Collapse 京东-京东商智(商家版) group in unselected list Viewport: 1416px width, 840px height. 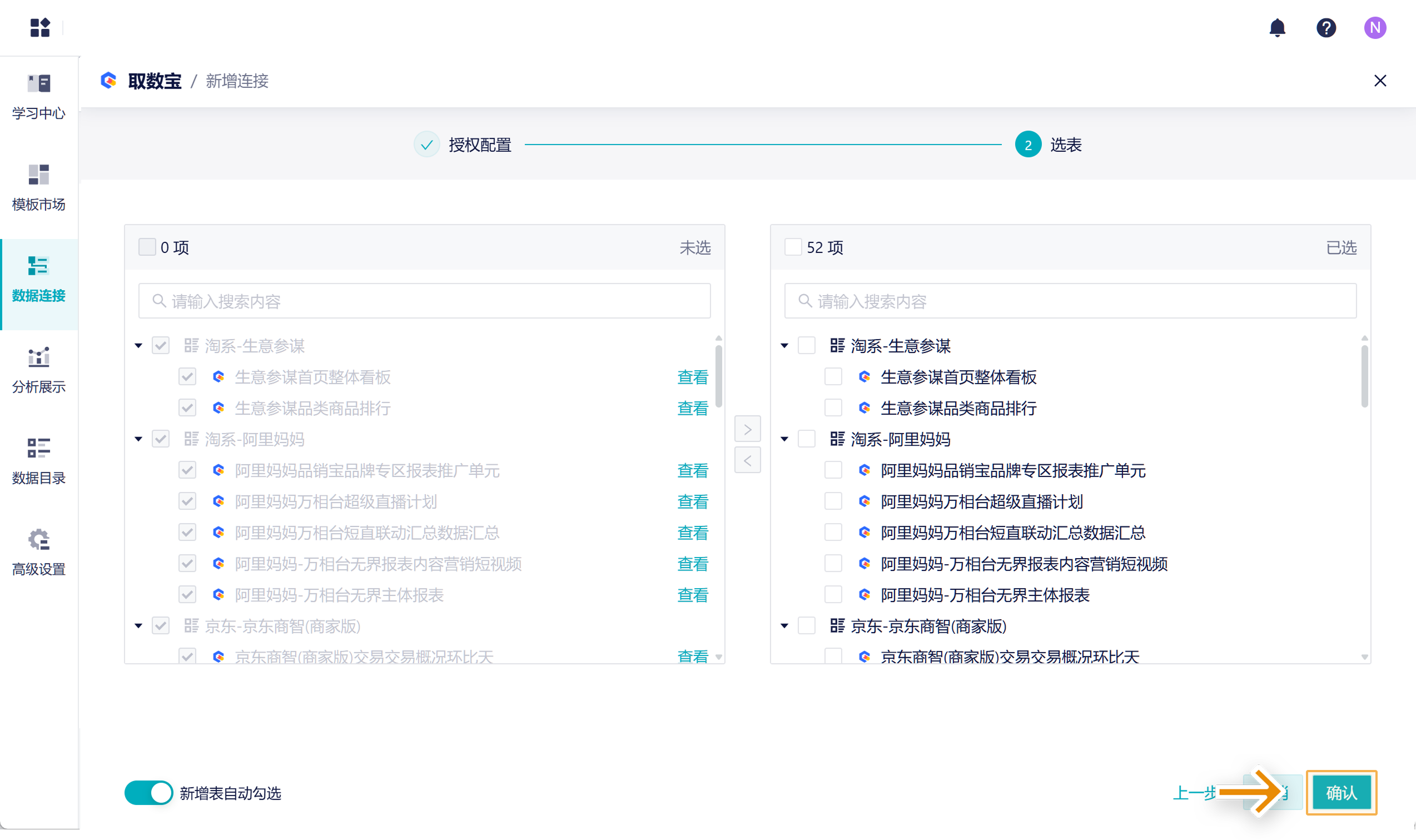pos(138,626)
